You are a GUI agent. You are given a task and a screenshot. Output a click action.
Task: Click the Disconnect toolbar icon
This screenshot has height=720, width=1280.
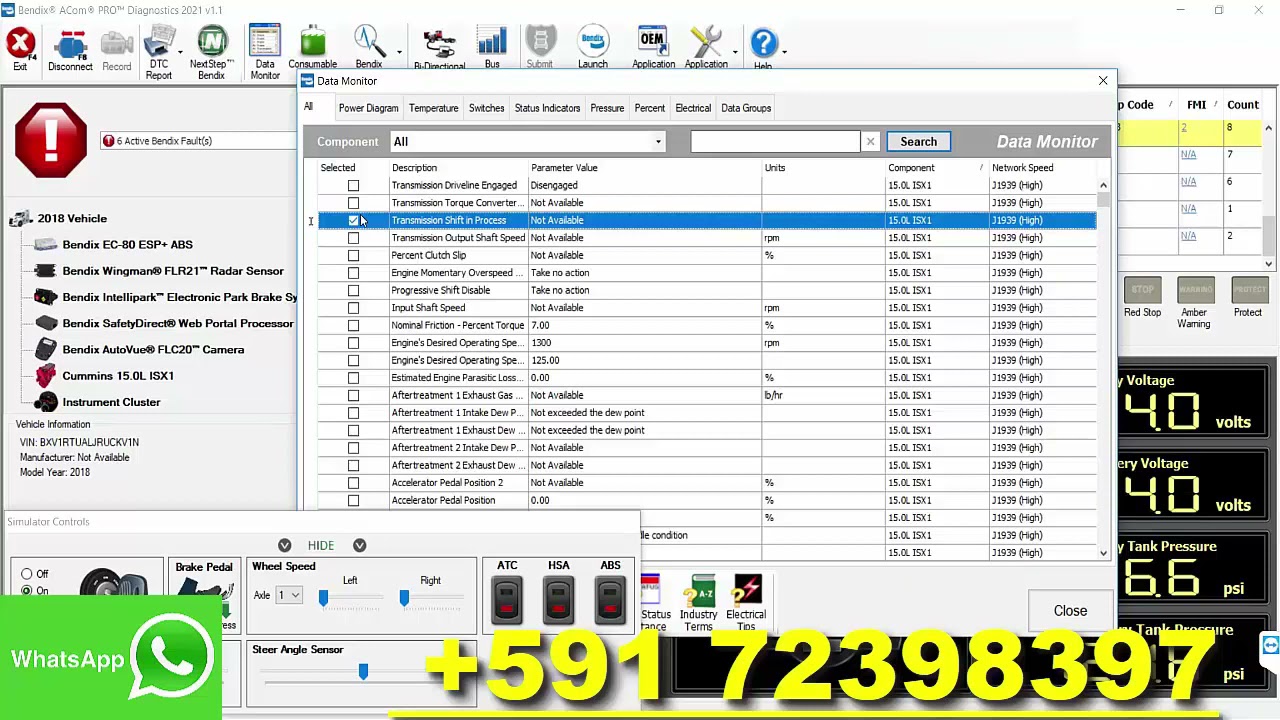coord(70,50)
